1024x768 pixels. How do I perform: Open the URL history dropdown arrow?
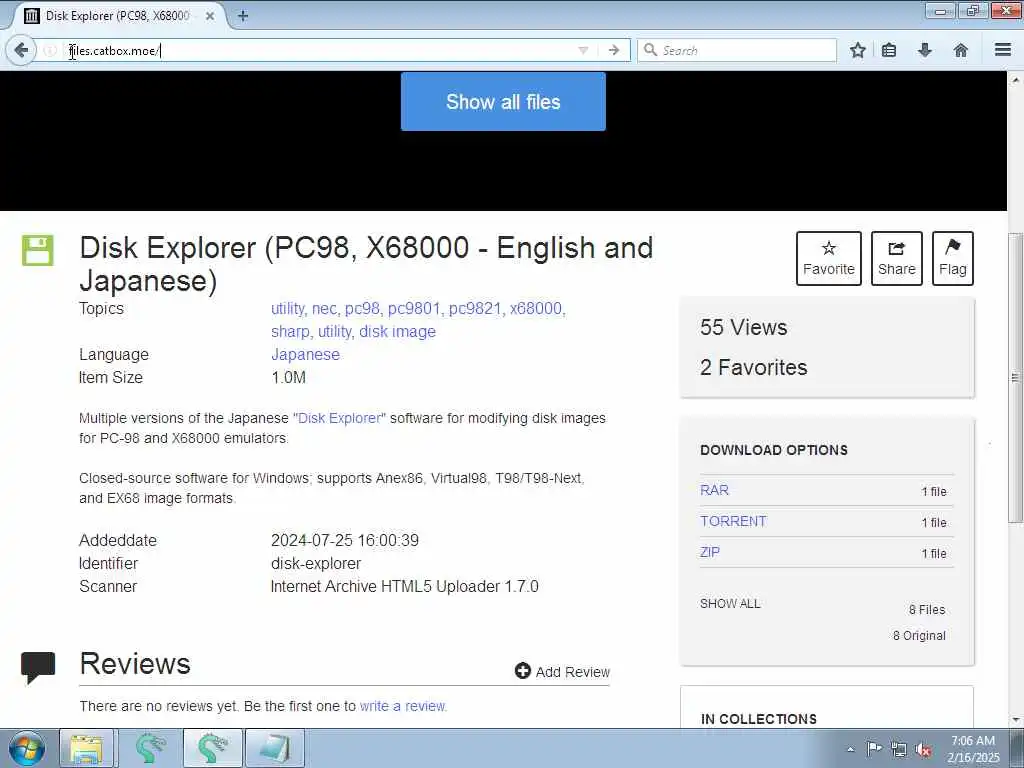pyautogui.click(x=583, y=50)
